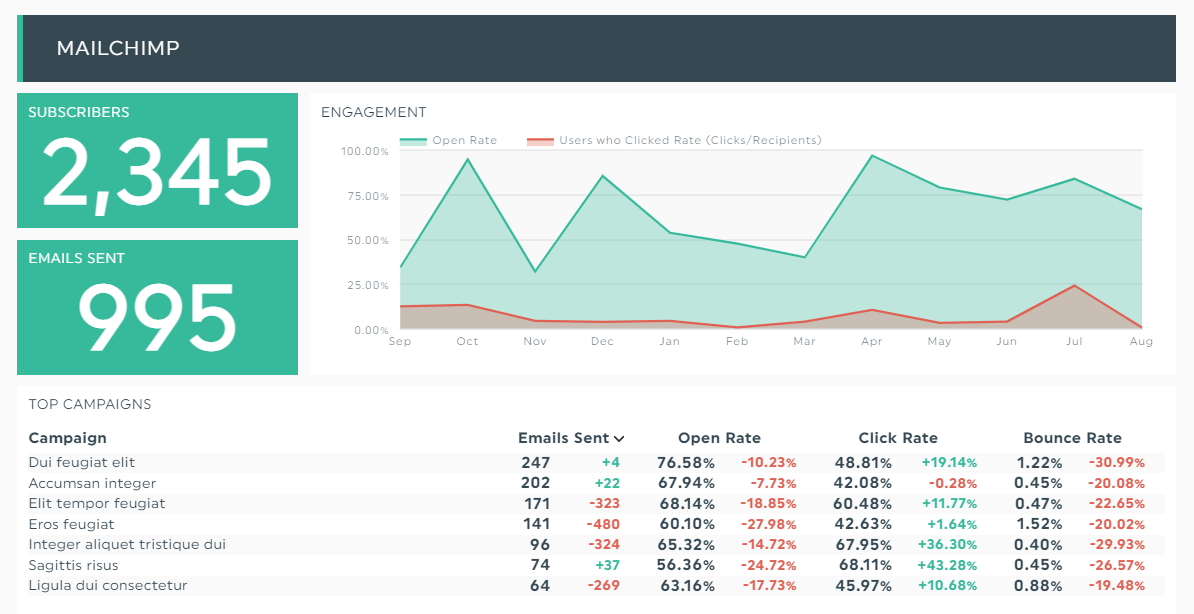Open the Ligula dui consectetur campaign

[x=107, y=586]
